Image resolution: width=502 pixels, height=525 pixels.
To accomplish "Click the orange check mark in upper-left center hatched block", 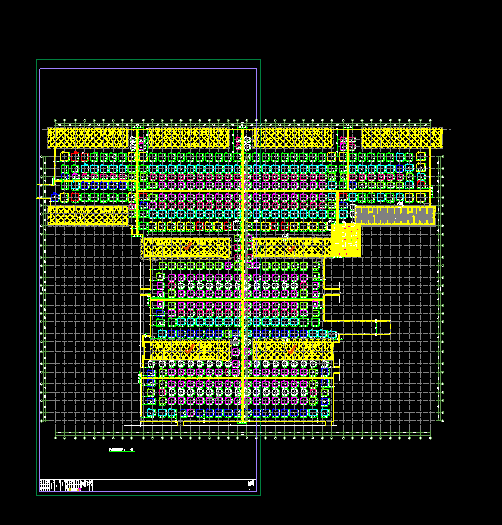I will [x=188, y=247].
